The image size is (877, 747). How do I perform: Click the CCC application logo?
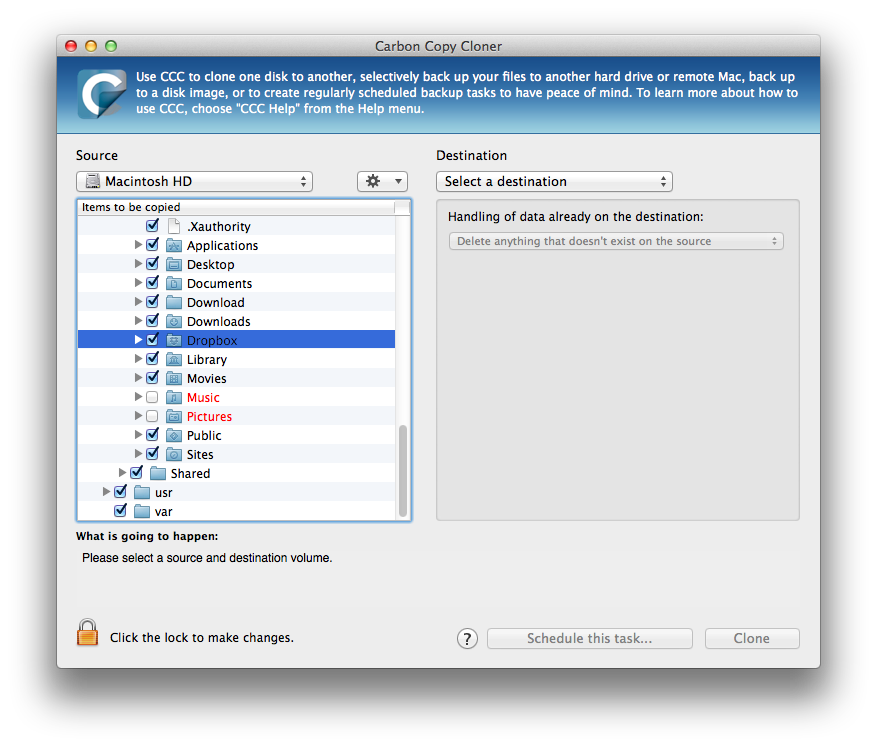pos(101,93)
